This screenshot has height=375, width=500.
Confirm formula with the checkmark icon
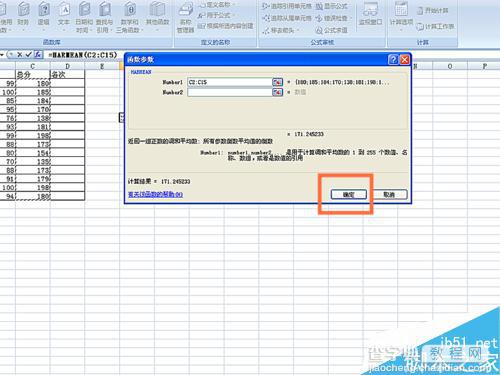[x=29, y=55]
